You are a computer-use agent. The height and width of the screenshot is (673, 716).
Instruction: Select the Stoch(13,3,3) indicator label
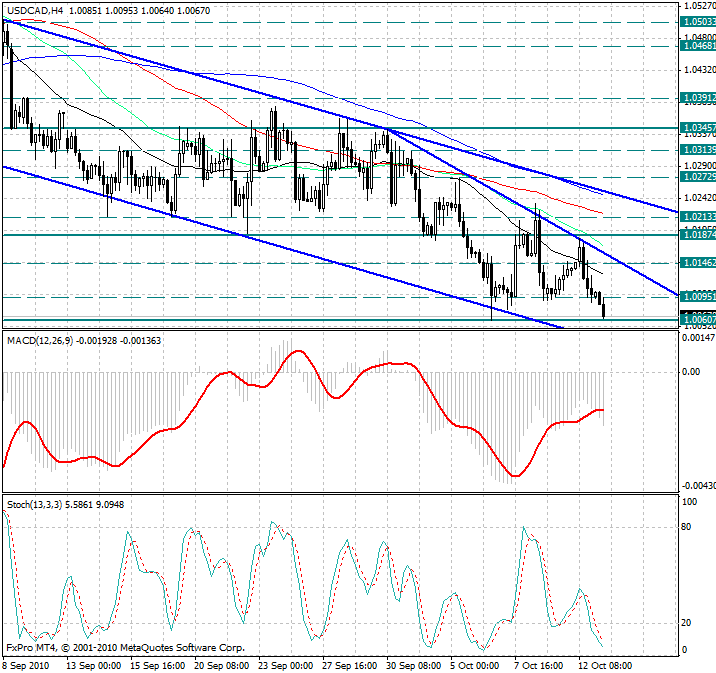34,505
